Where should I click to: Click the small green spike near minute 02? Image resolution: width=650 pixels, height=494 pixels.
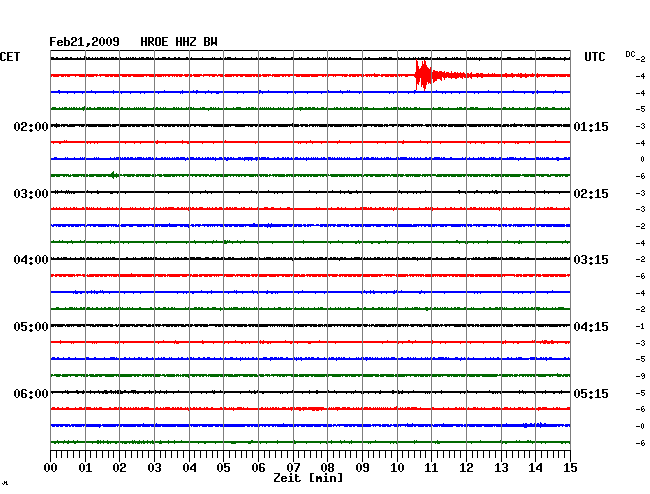pos(114,175)
